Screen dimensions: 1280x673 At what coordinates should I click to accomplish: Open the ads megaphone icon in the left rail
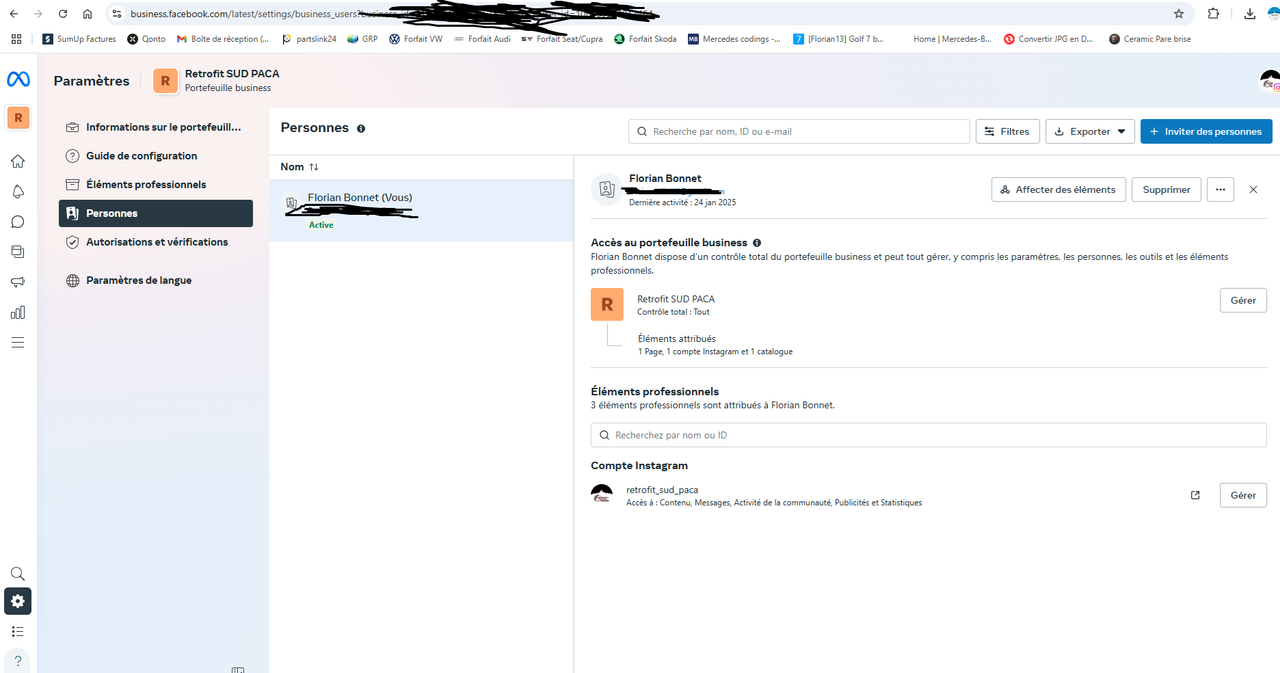point(18,282)
